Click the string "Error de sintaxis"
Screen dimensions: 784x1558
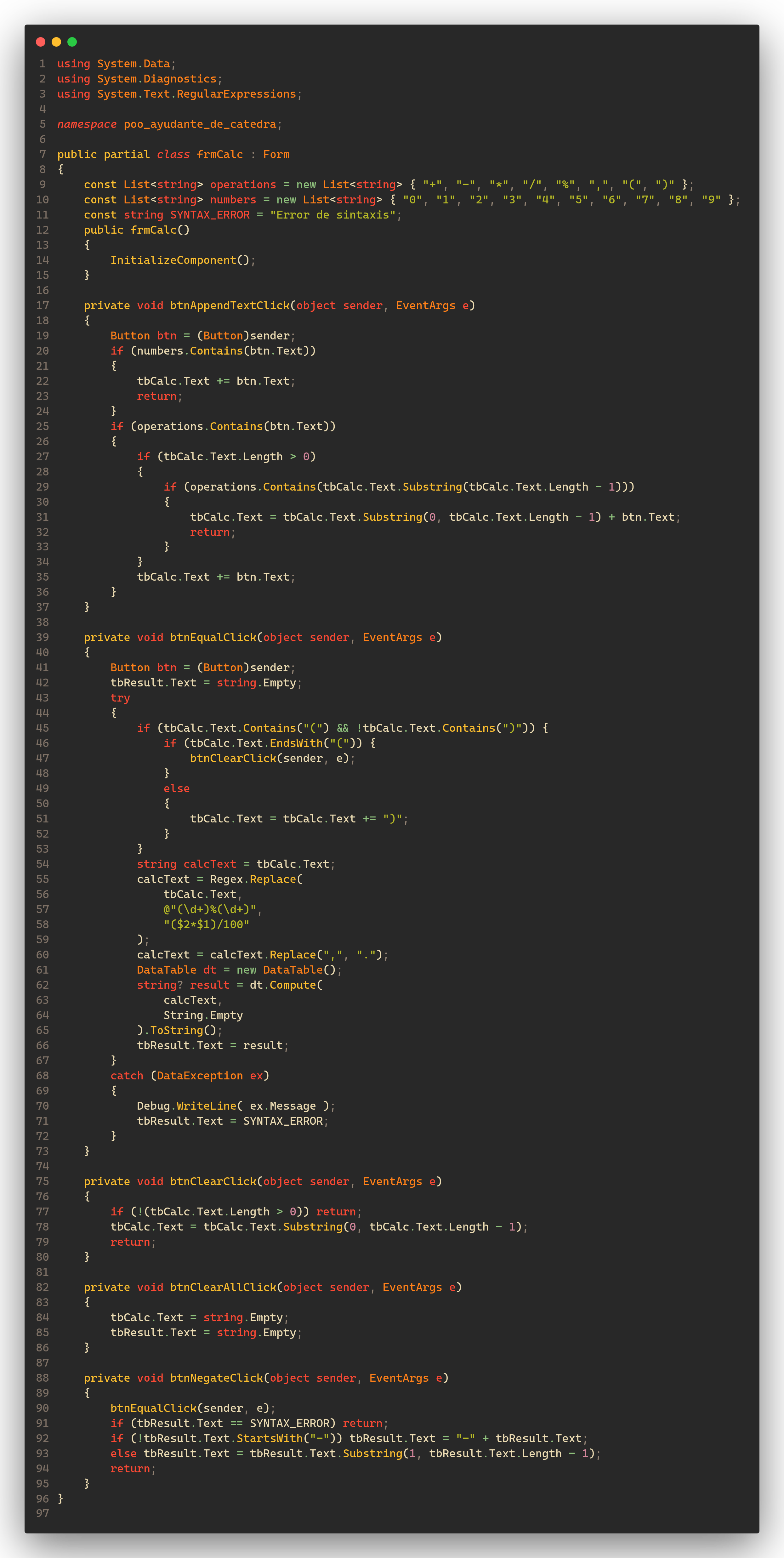pyautogui.click(x=333, y=215)
